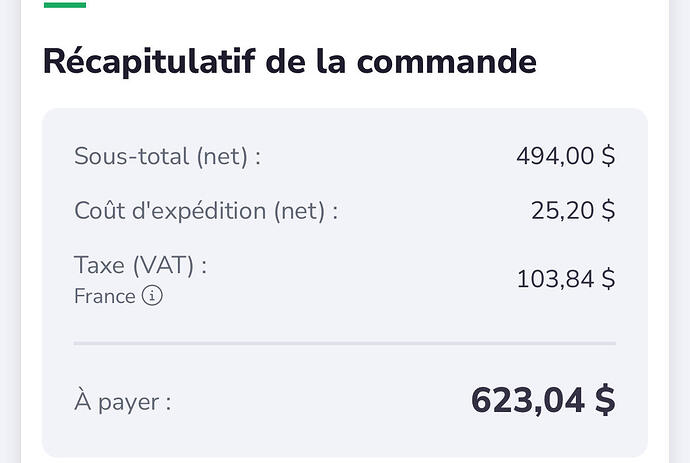Select the France country label
Viewport: 690px width, 463px height.
click(x=105, y=296)
